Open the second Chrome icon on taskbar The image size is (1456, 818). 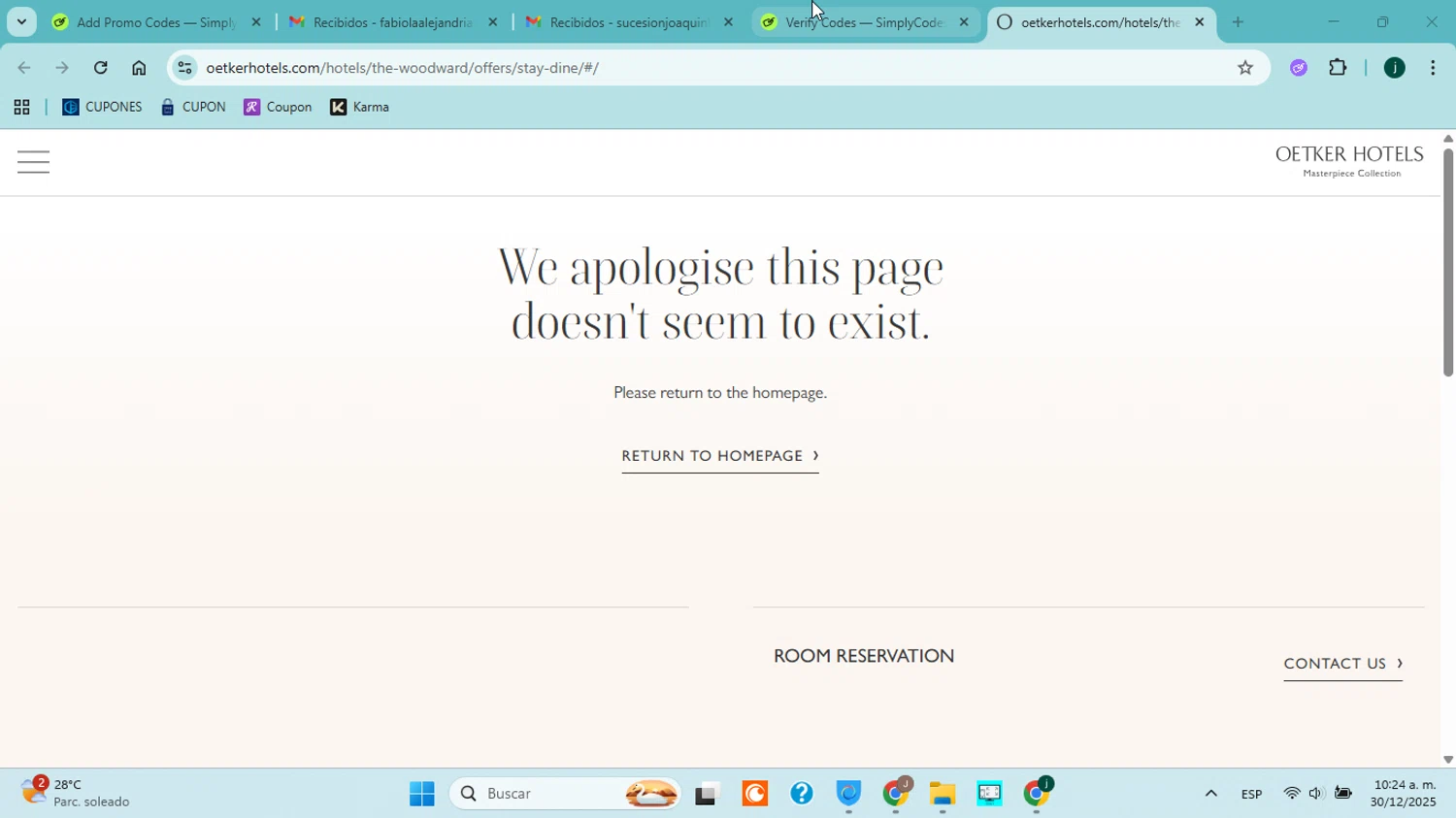point(1036,794)
